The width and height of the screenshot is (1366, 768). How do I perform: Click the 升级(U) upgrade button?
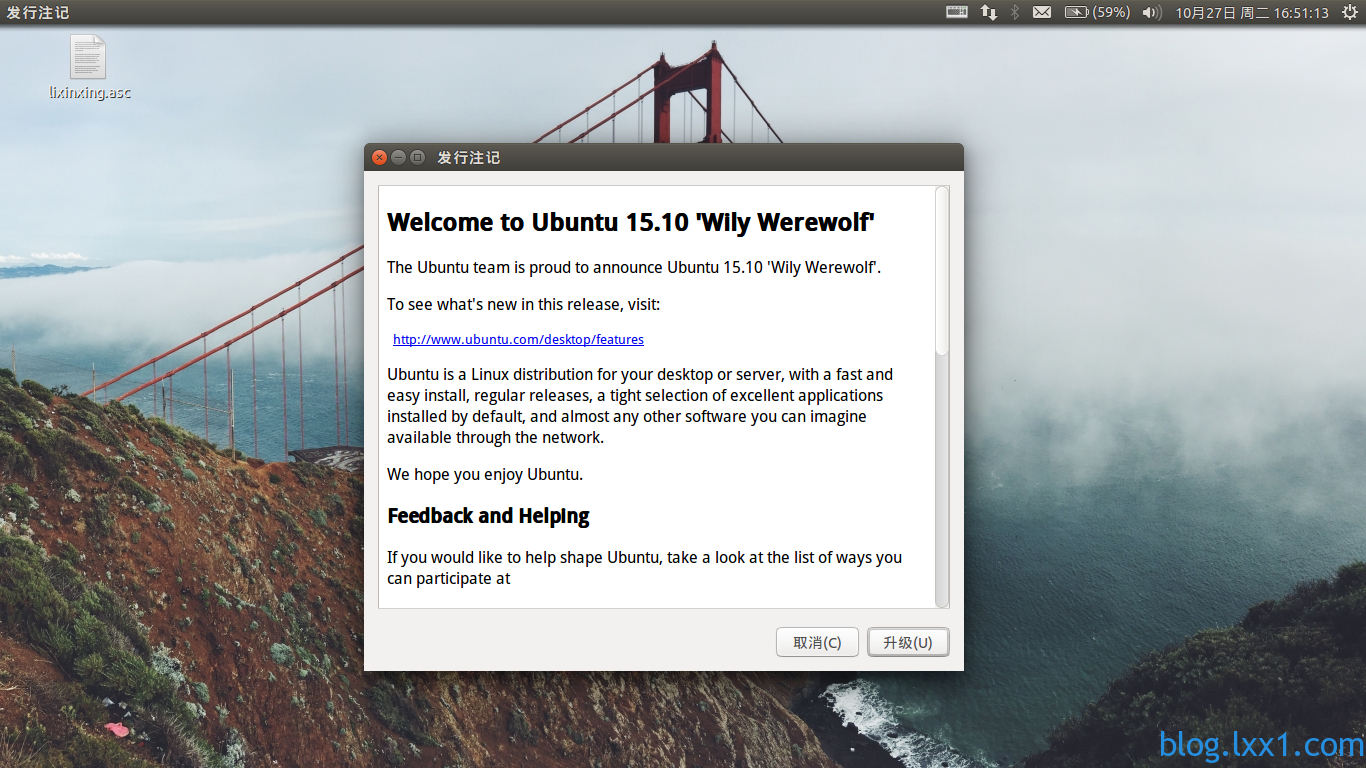(908, 642)
